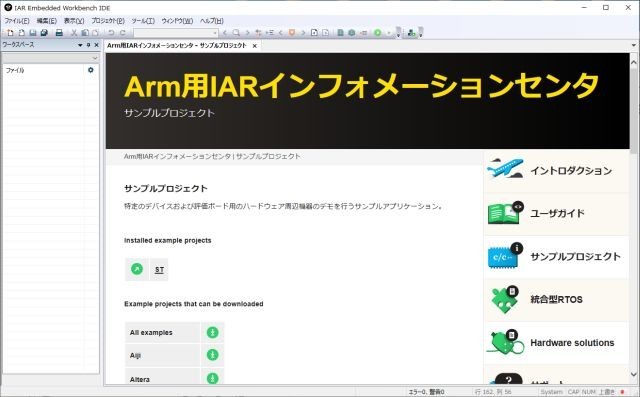Click the Compile icon in toolbar
Image resolution: width=640 pixels, height=397 pixels.
[x=340, y=33]
